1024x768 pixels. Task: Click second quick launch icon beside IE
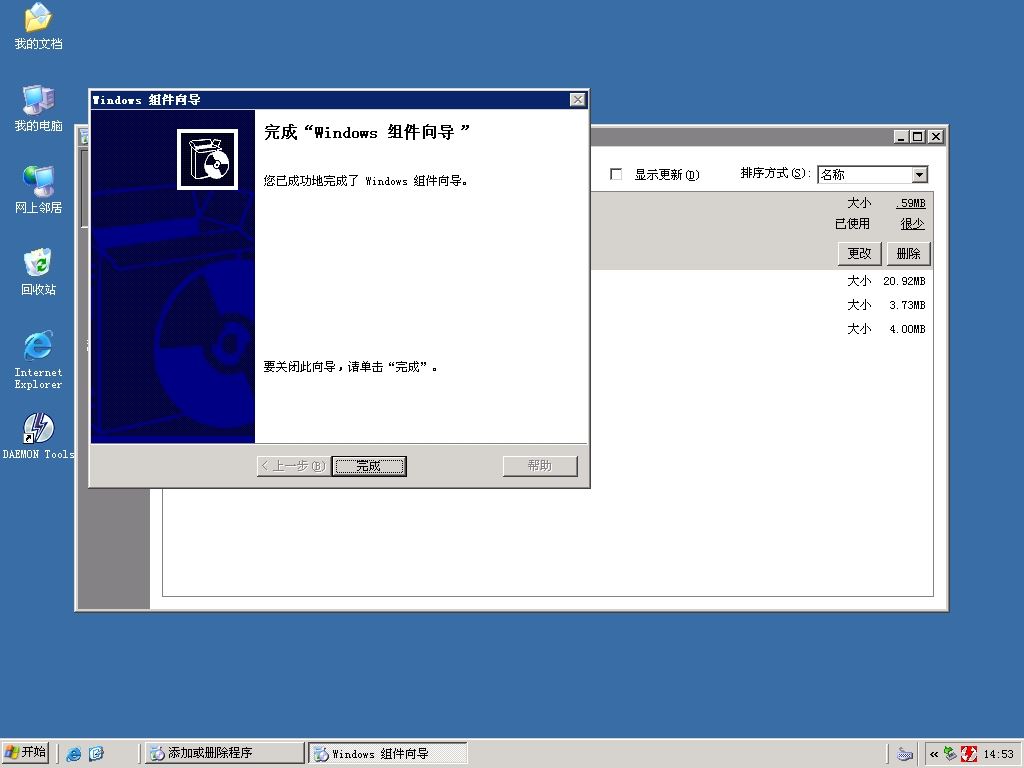coord(96,754)
